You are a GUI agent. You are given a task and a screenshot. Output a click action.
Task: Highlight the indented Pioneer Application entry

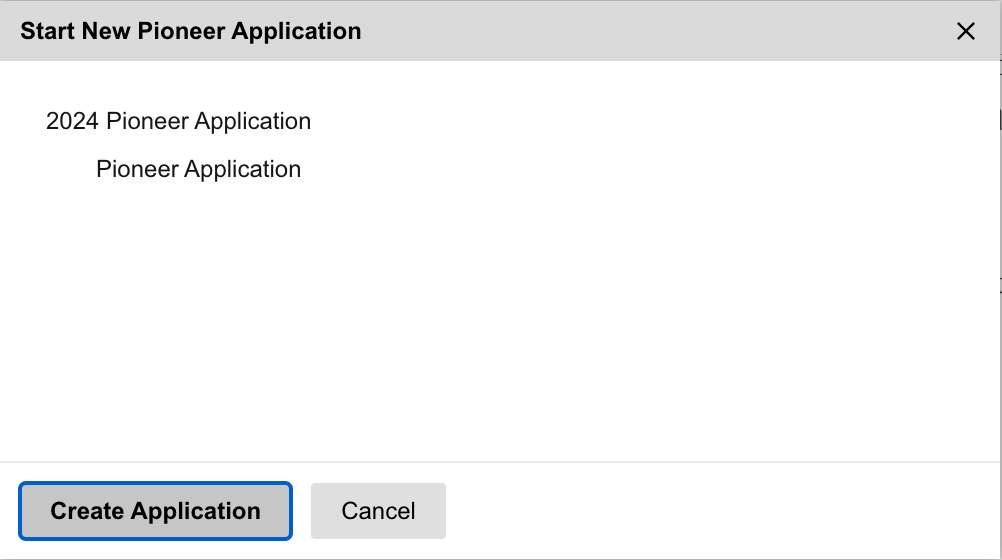198,169
